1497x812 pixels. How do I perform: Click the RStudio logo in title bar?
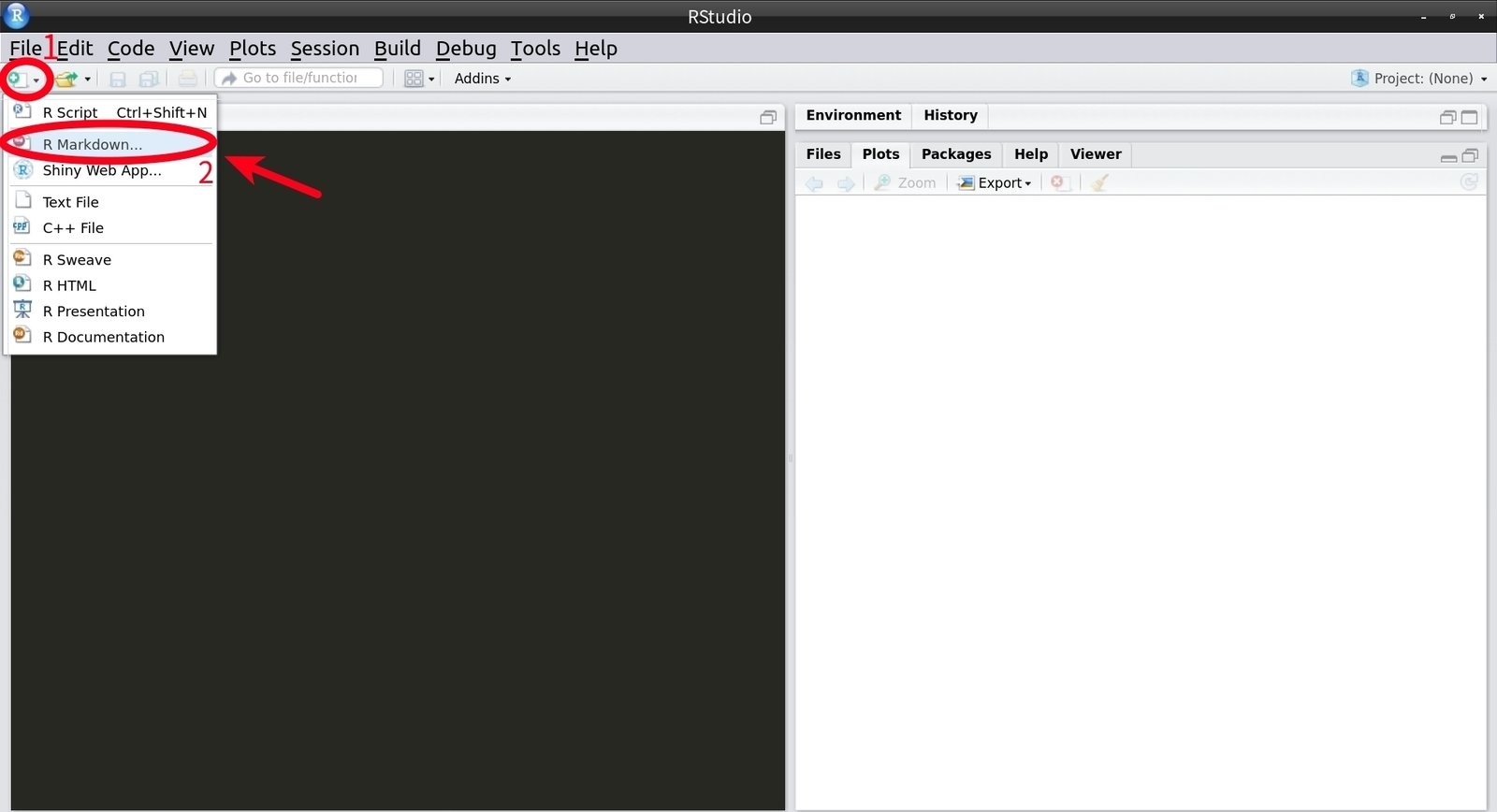coord(17,15)
